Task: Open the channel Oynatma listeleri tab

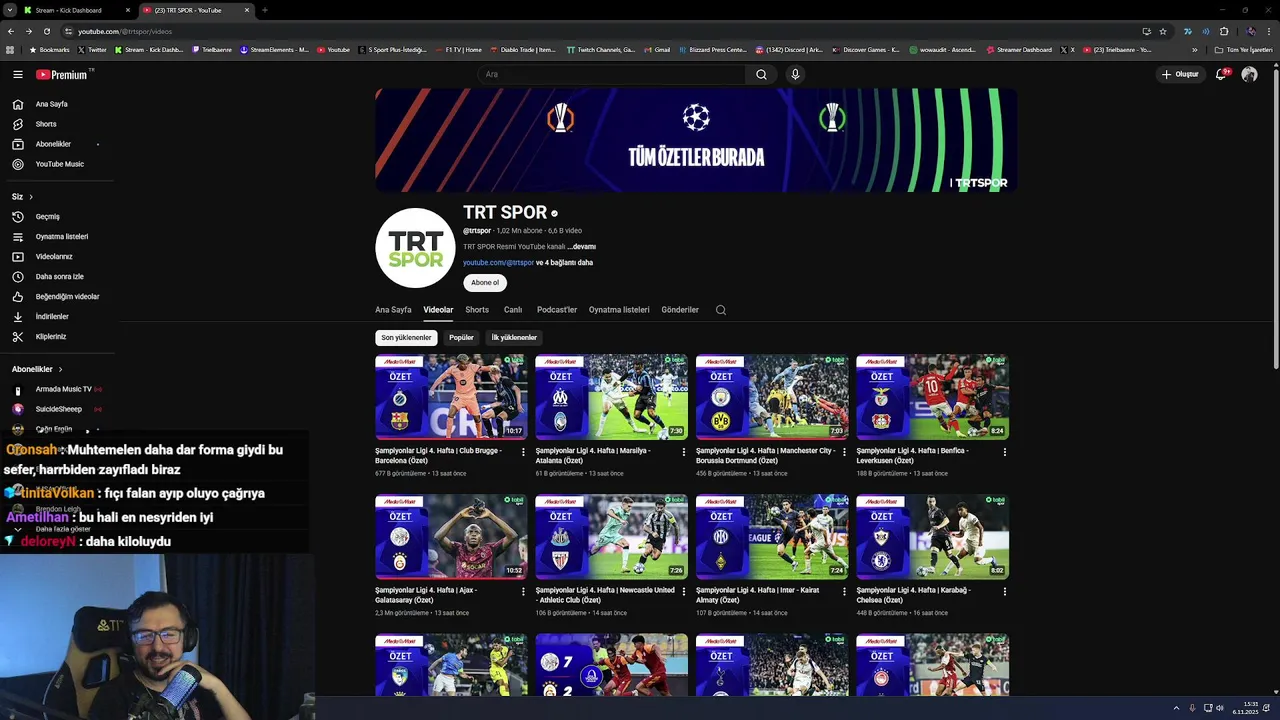Action: (x=619, y=310)
